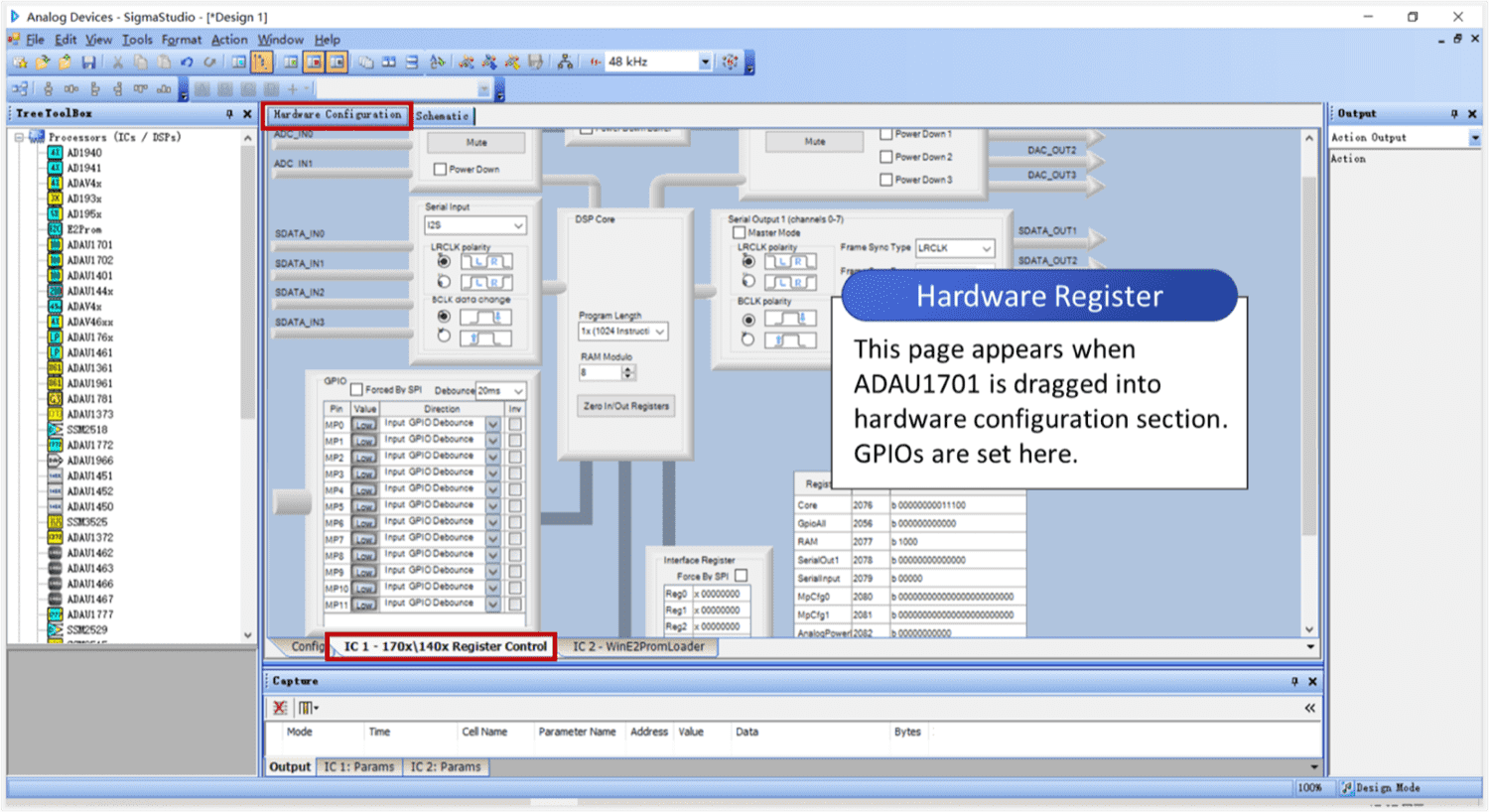1489x812 pixels.
Task: Enable the ADC Power Down checkbox
Action: tap(440, 170)
